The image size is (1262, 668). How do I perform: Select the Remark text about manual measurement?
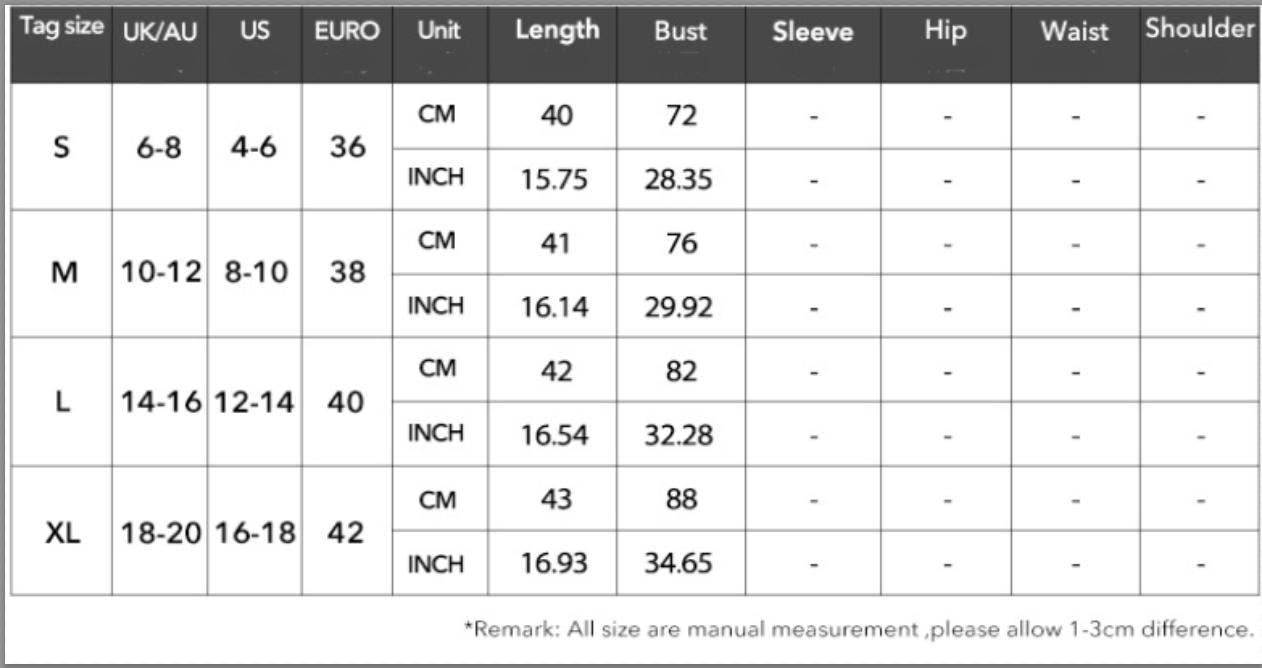(858, 630)
